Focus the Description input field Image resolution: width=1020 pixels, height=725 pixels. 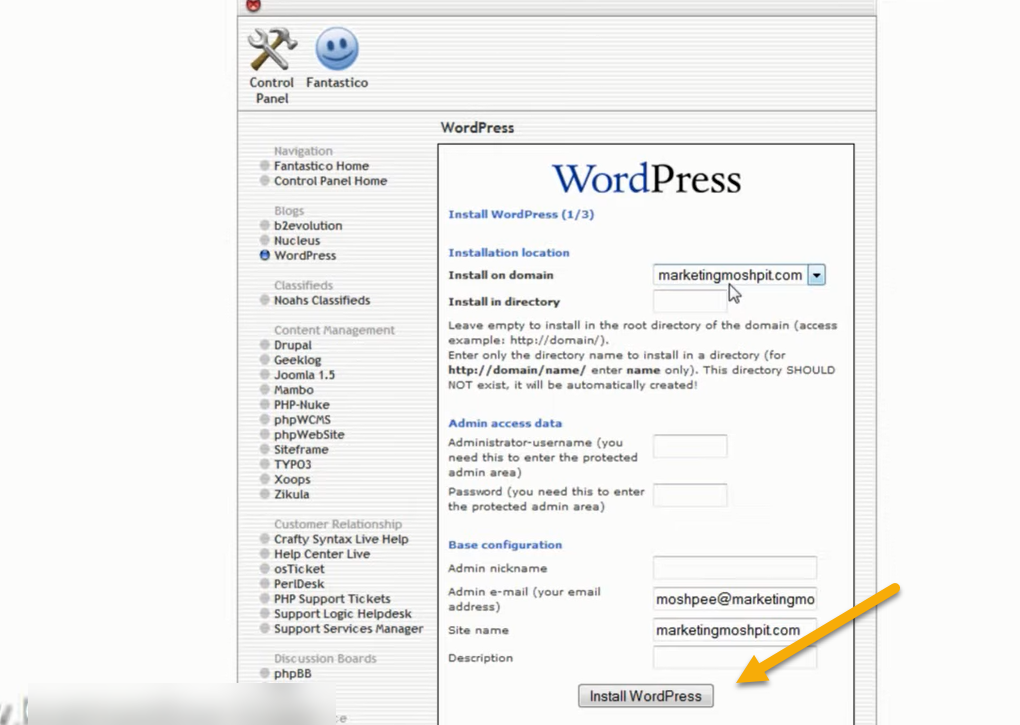(x=735, y=657)
